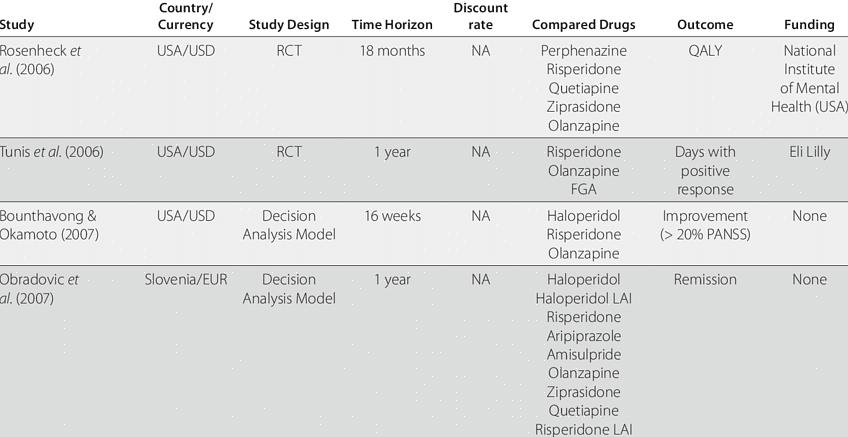848x437 pixels.
Task: Select the 16 weeks time horizon cell
Action: pos(392,216)
